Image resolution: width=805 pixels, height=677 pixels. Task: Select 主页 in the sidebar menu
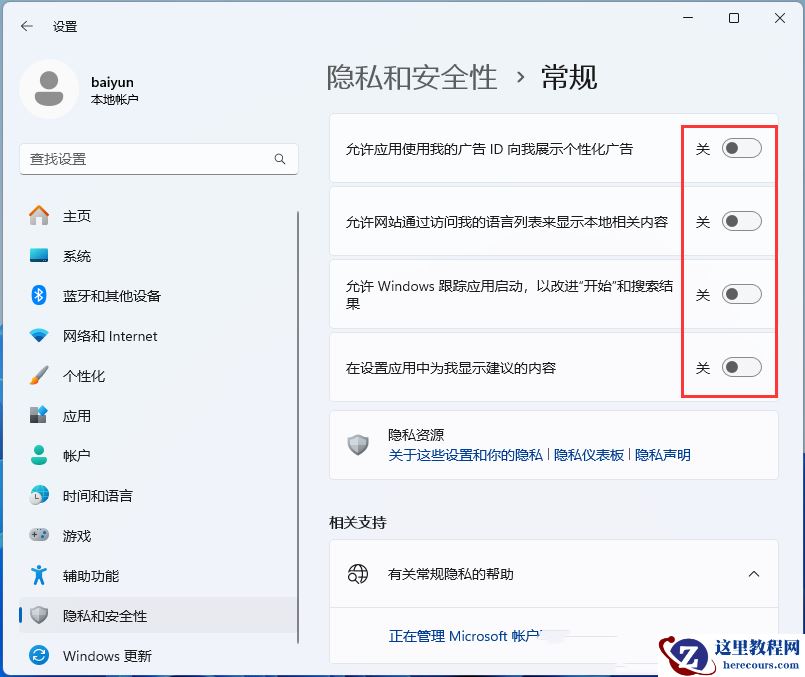tap(77, 216)
